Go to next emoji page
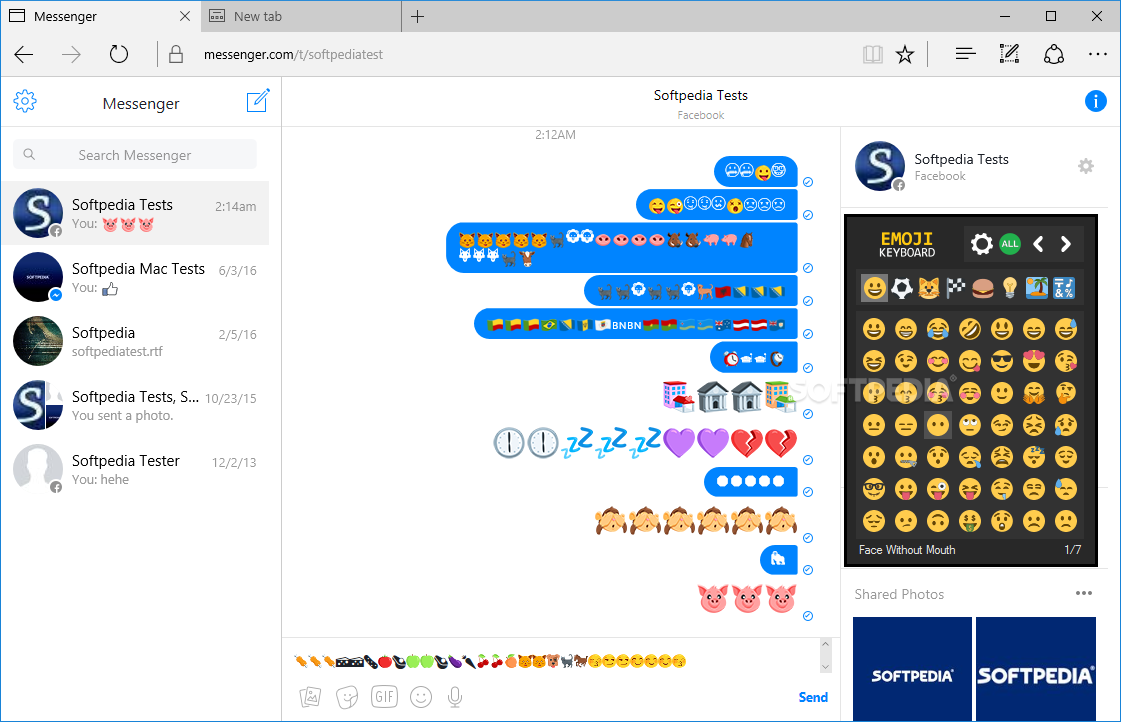 tap(1065, 244)
